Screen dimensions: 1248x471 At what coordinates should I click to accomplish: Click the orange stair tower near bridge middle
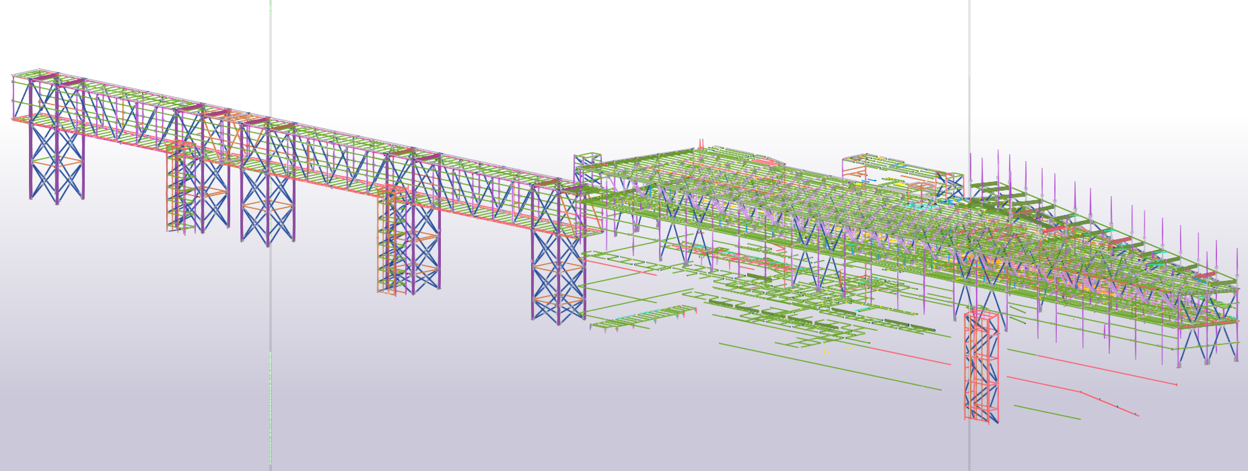coord(392,240)
